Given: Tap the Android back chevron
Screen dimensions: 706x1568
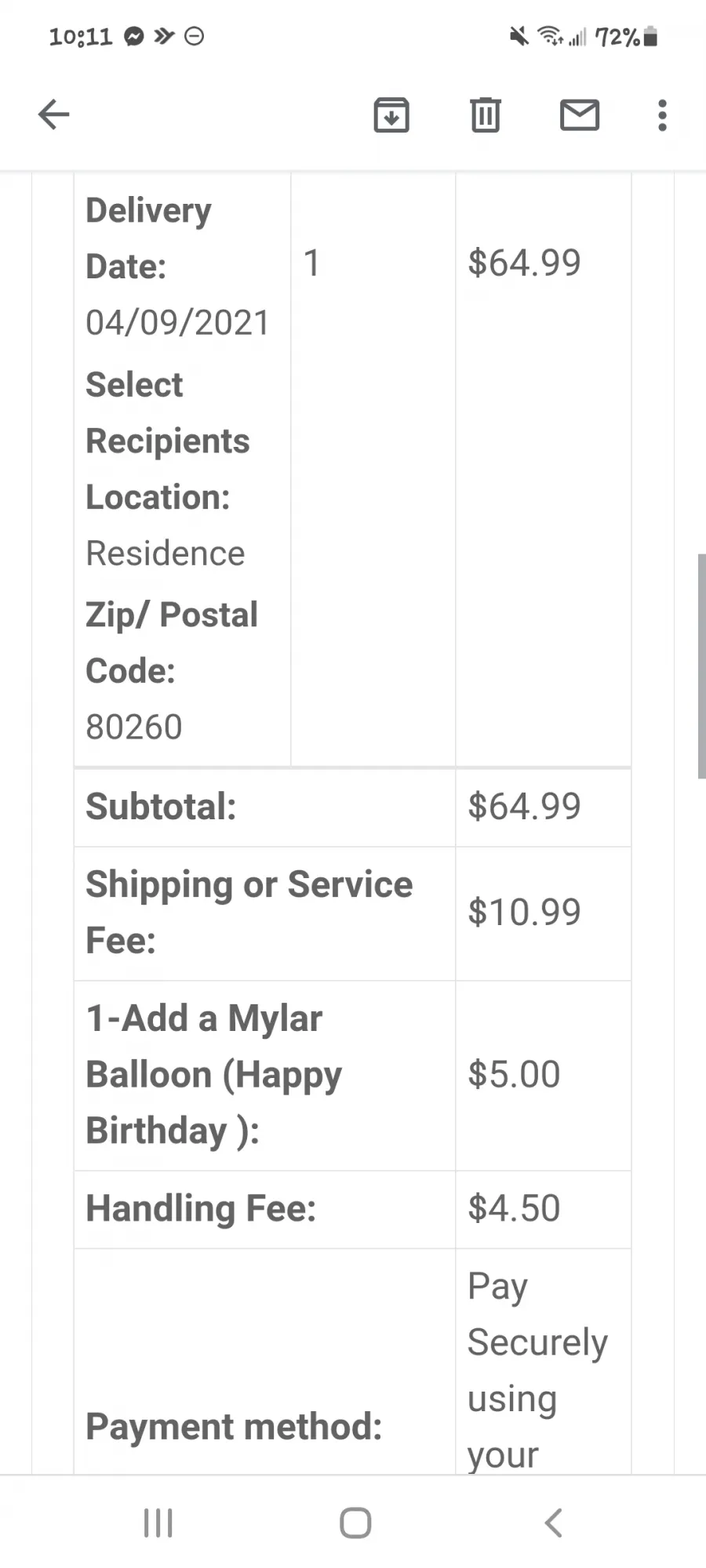Looking at the screenshot, I should 553,1523.
